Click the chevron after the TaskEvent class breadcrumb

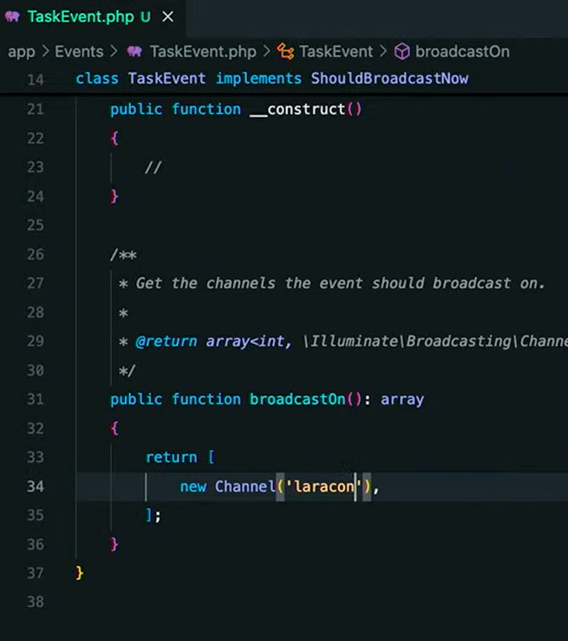(383, 52)
